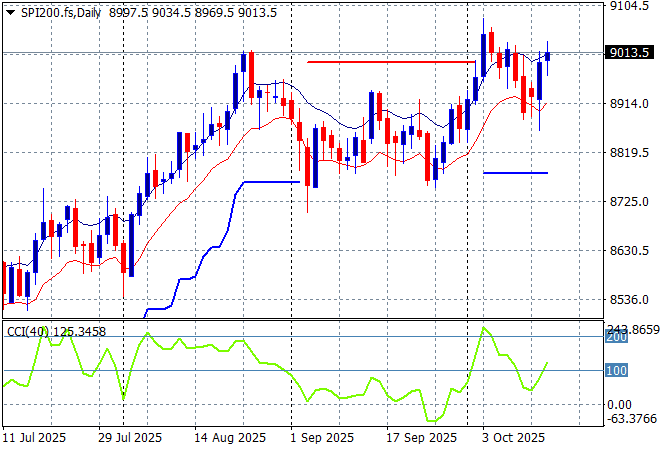Click the 8725.0 price axis label
The height and width of the screenshot is (450, 660).
pos(630,201)
